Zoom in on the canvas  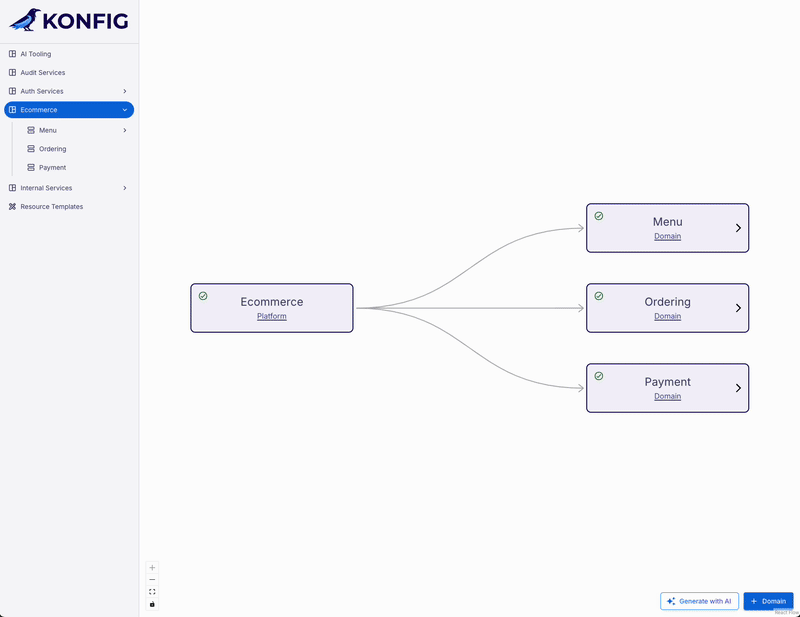point(152,568)
